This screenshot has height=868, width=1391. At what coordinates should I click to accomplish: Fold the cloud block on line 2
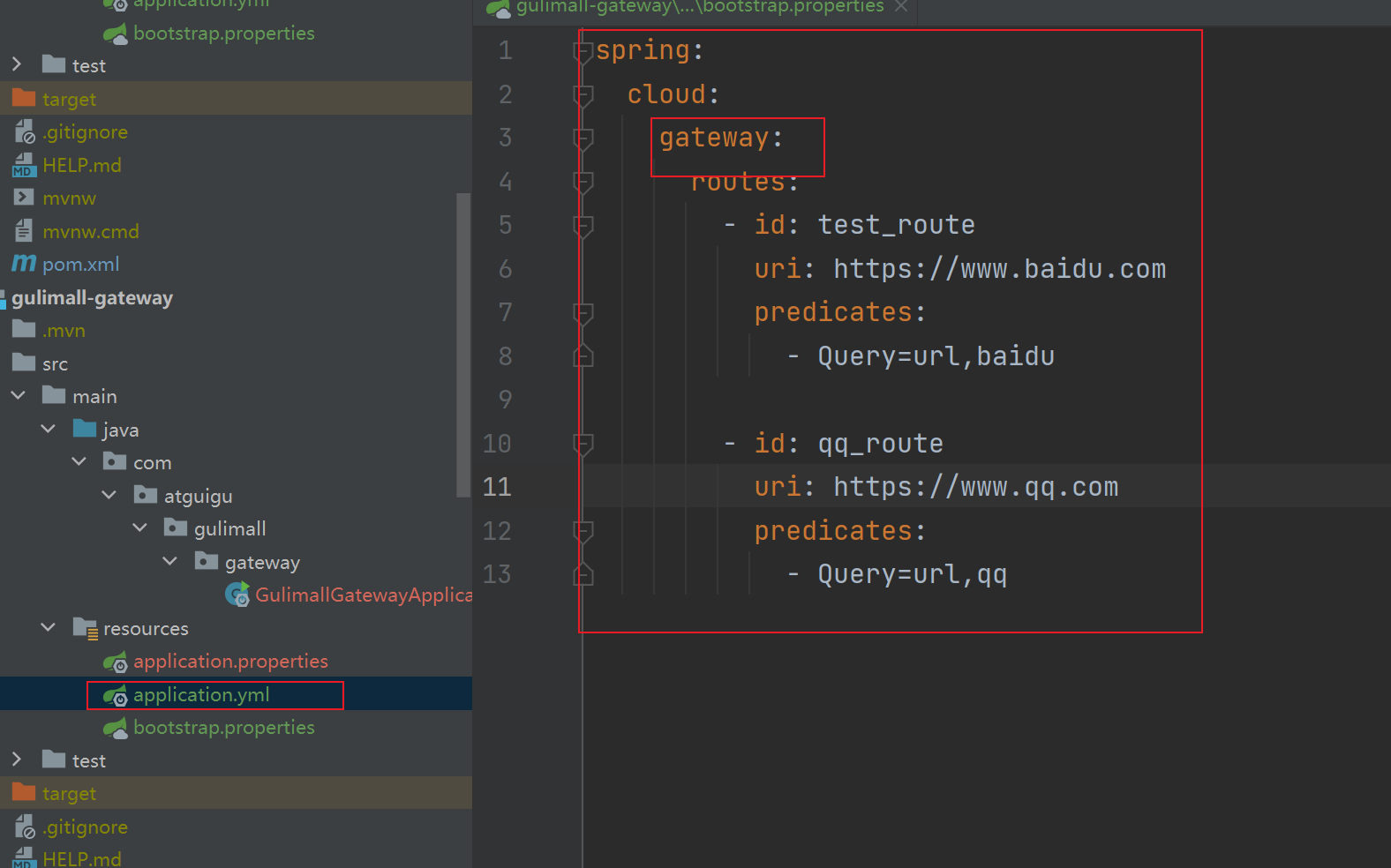(x=583, y=95)
